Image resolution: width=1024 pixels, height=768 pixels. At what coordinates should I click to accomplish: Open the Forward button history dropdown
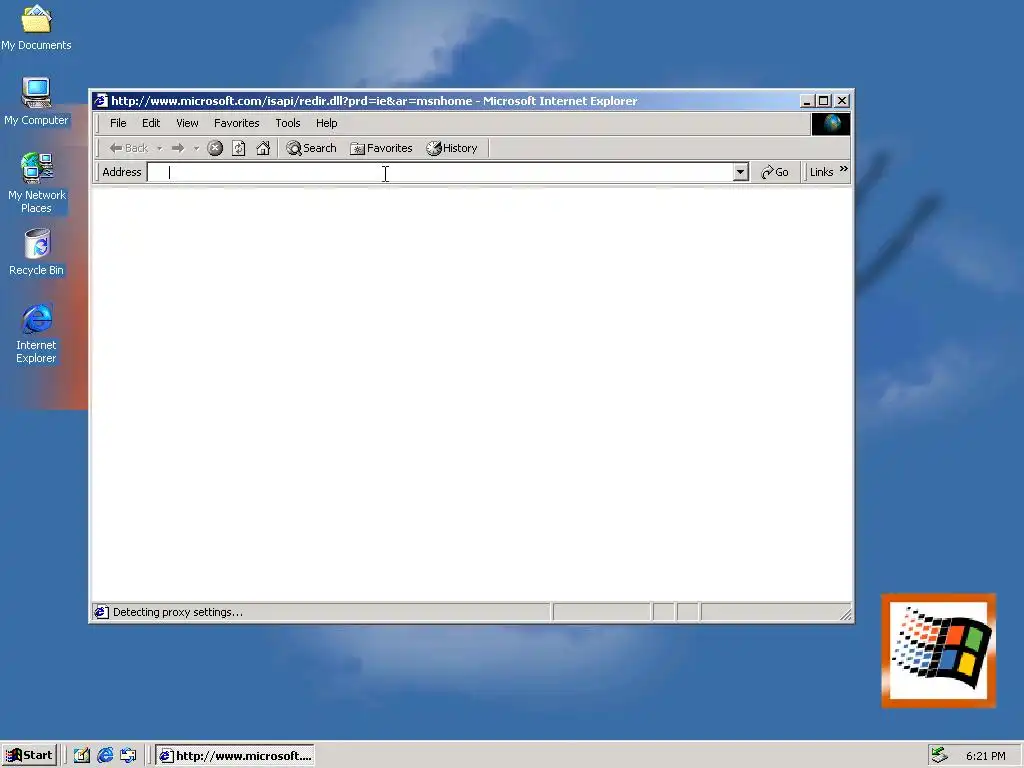(x=196, y=148)
